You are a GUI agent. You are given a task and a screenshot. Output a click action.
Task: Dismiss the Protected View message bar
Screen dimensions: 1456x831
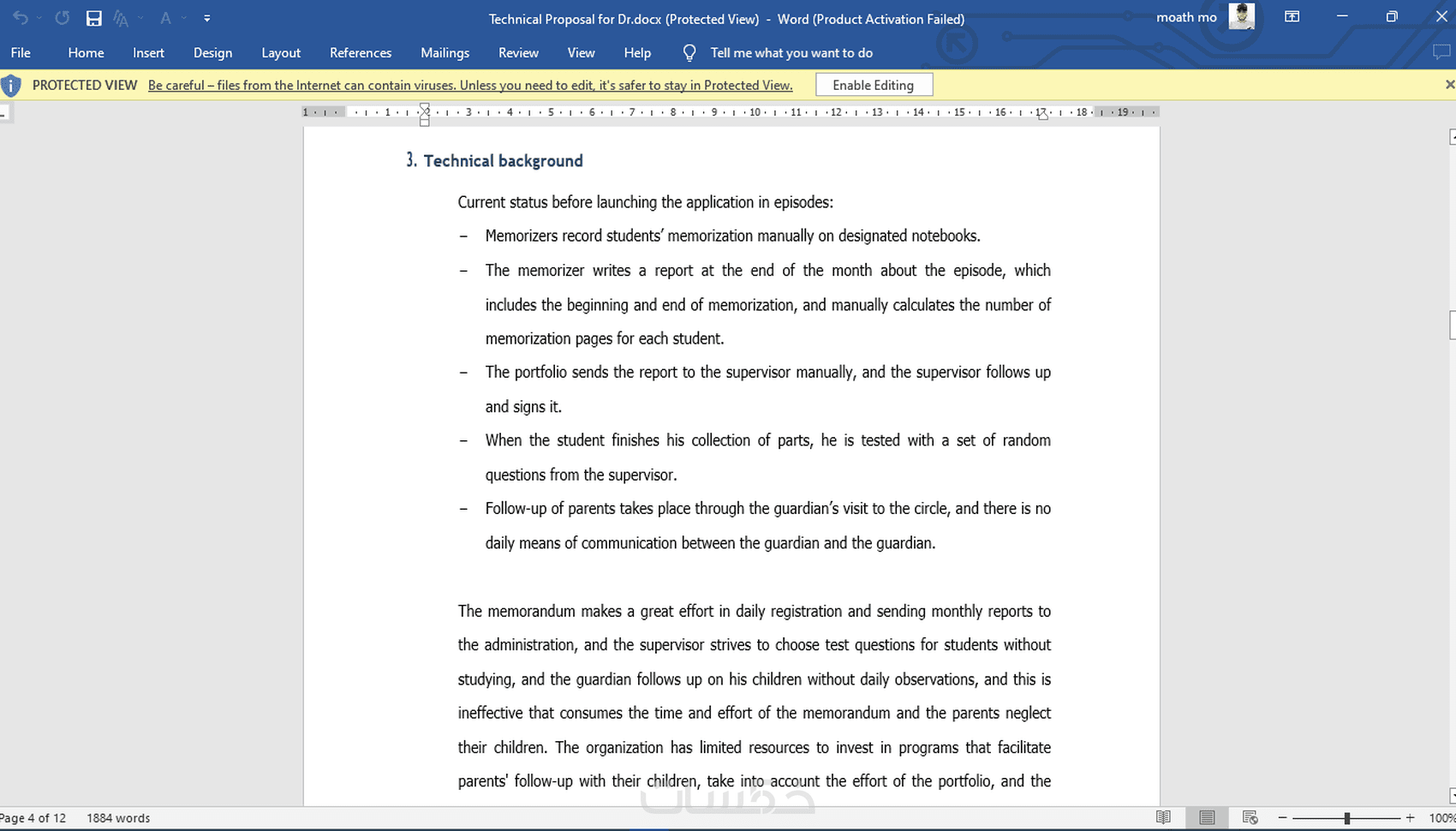[1449, 84]
